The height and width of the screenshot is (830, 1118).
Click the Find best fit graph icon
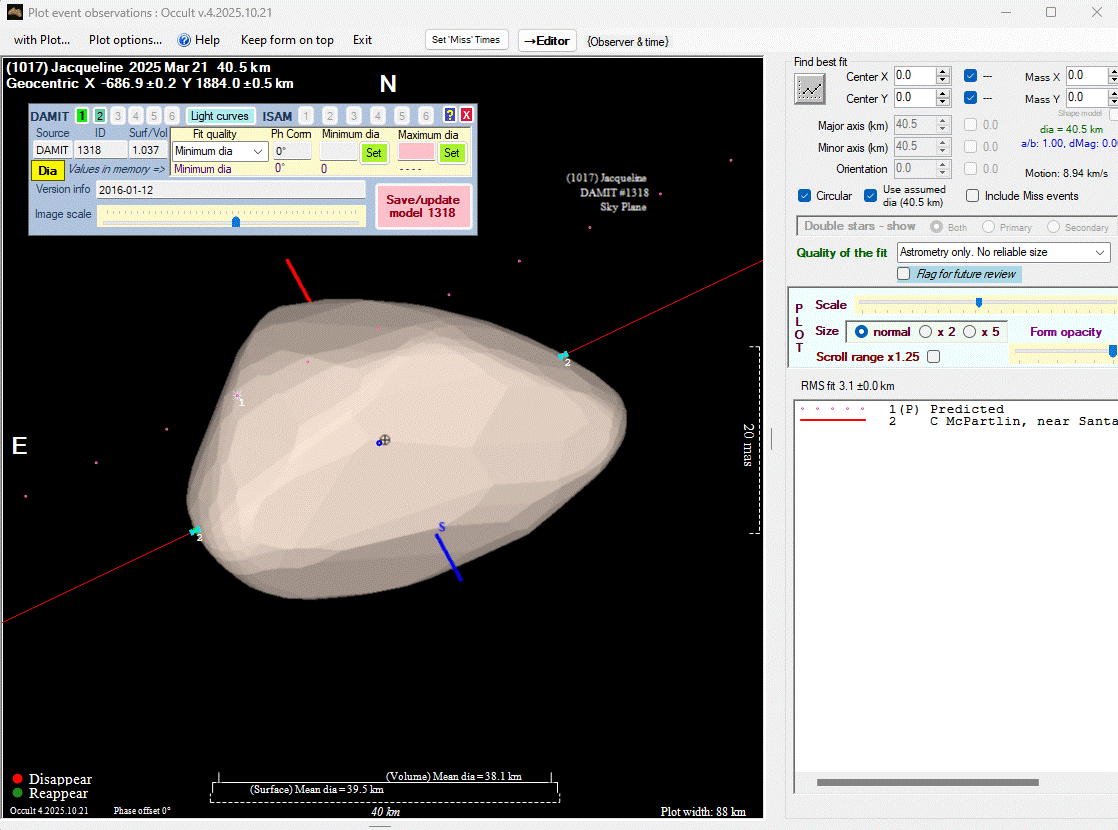click(x=809, y=89)
